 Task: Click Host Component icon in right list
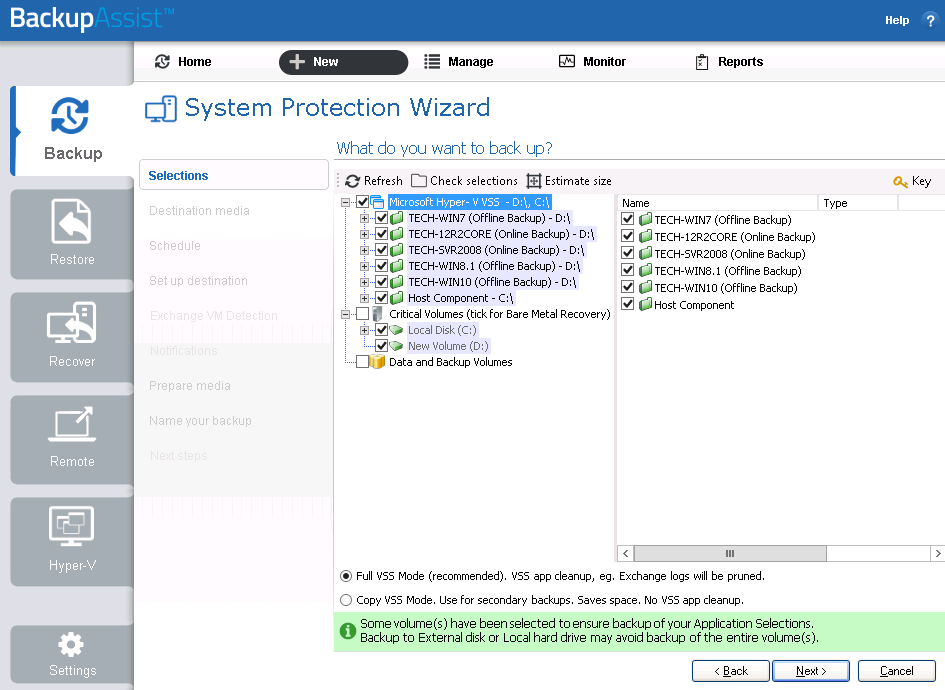click(x=645, y=304)
